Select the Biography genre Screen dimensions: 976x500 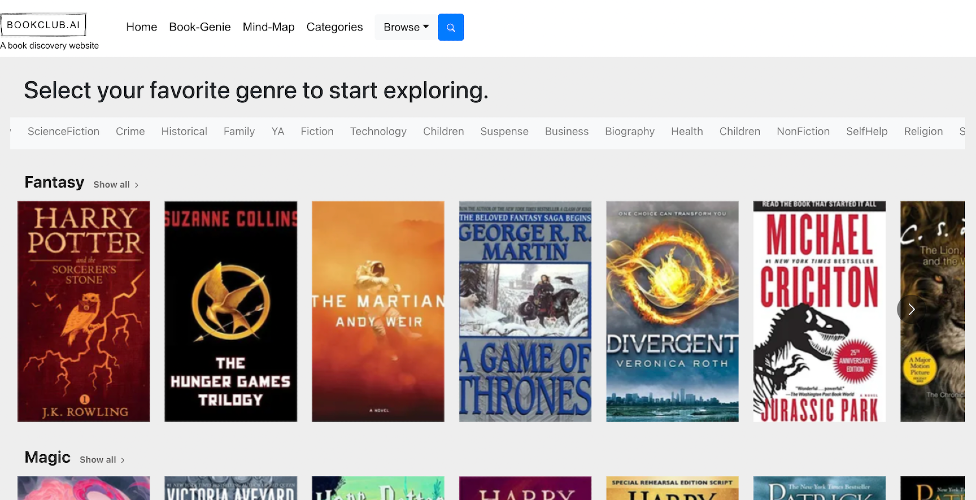pyautogui.click(x=630, y=131)
